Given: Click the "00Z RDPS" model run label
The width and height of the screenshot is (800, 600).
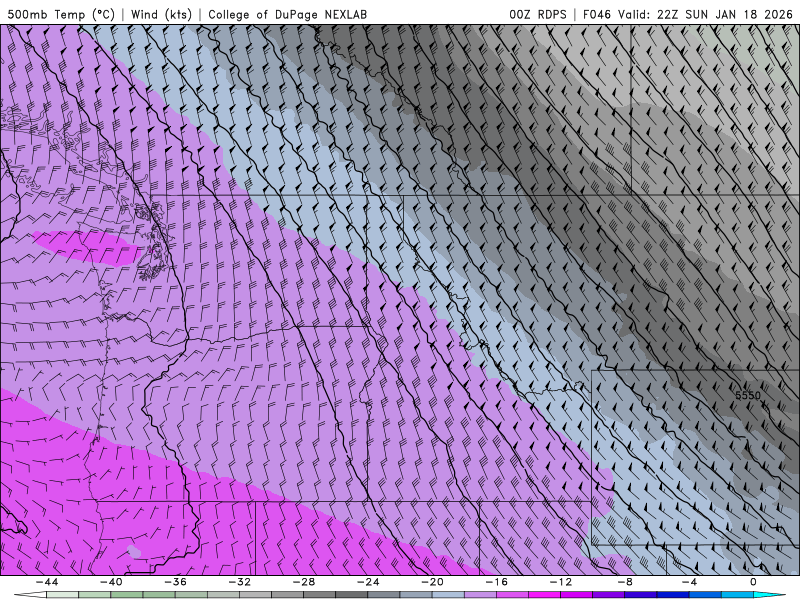Looking at the screenshot, I should (538, 14).
